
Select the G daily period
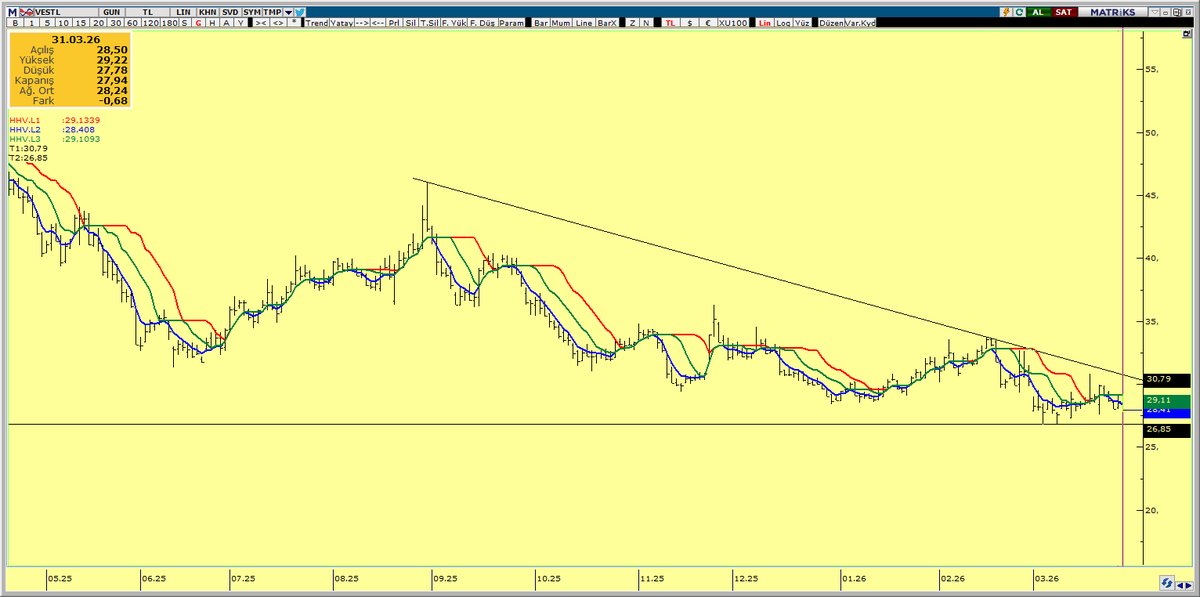[x=198, y=22]
